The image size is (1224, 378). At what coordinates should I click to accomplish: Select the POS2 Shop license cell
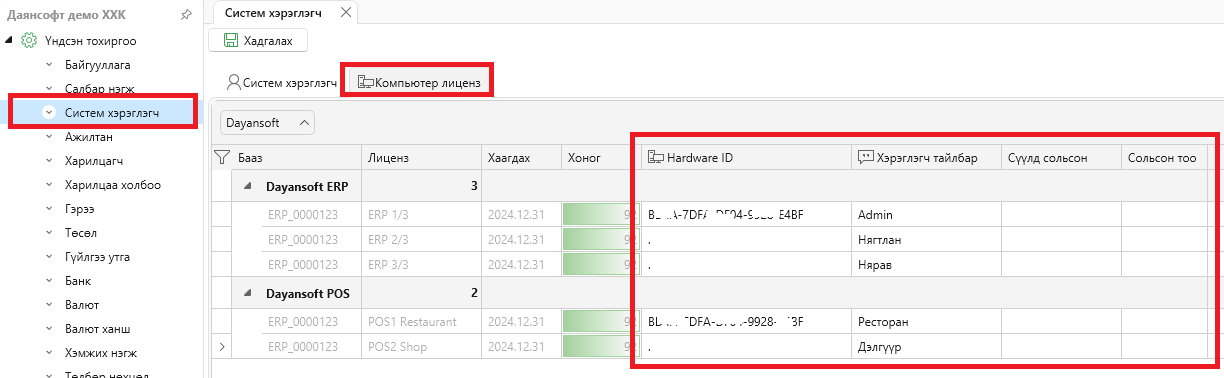click(x=421, y=347)
